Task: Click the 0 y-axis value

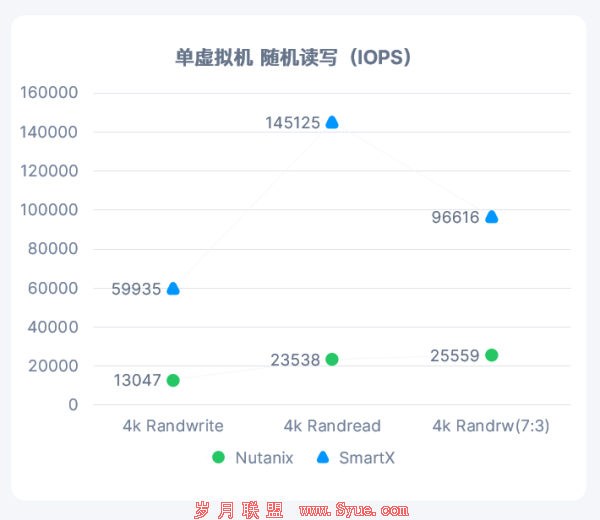Action: tap(73, 405)
